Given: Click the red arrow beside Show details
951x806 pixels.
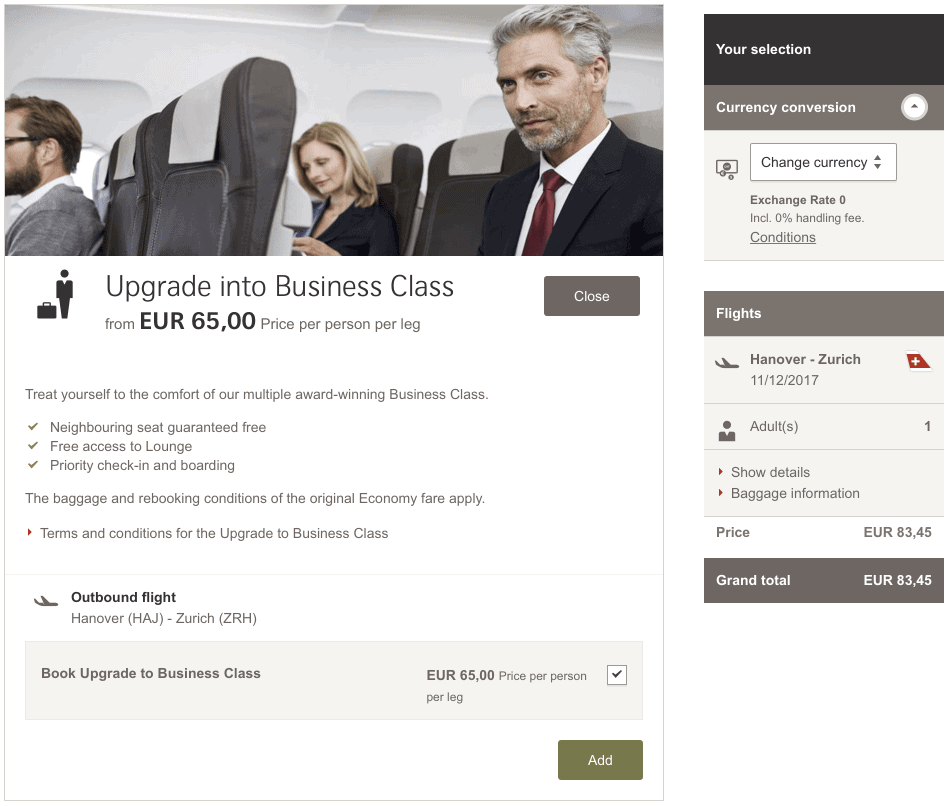Looking at the screenshot, I should pos(721,472).
